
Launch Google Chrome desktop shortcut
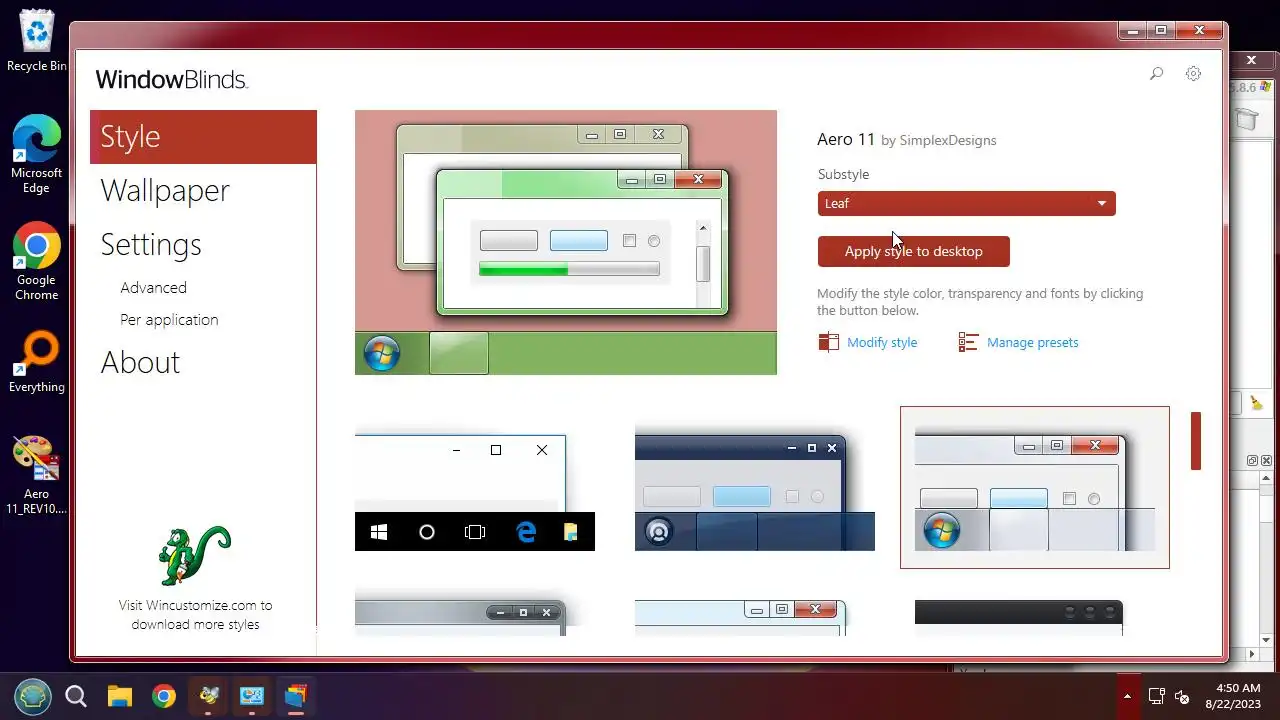pyautogui.click(x=37, y=261)
